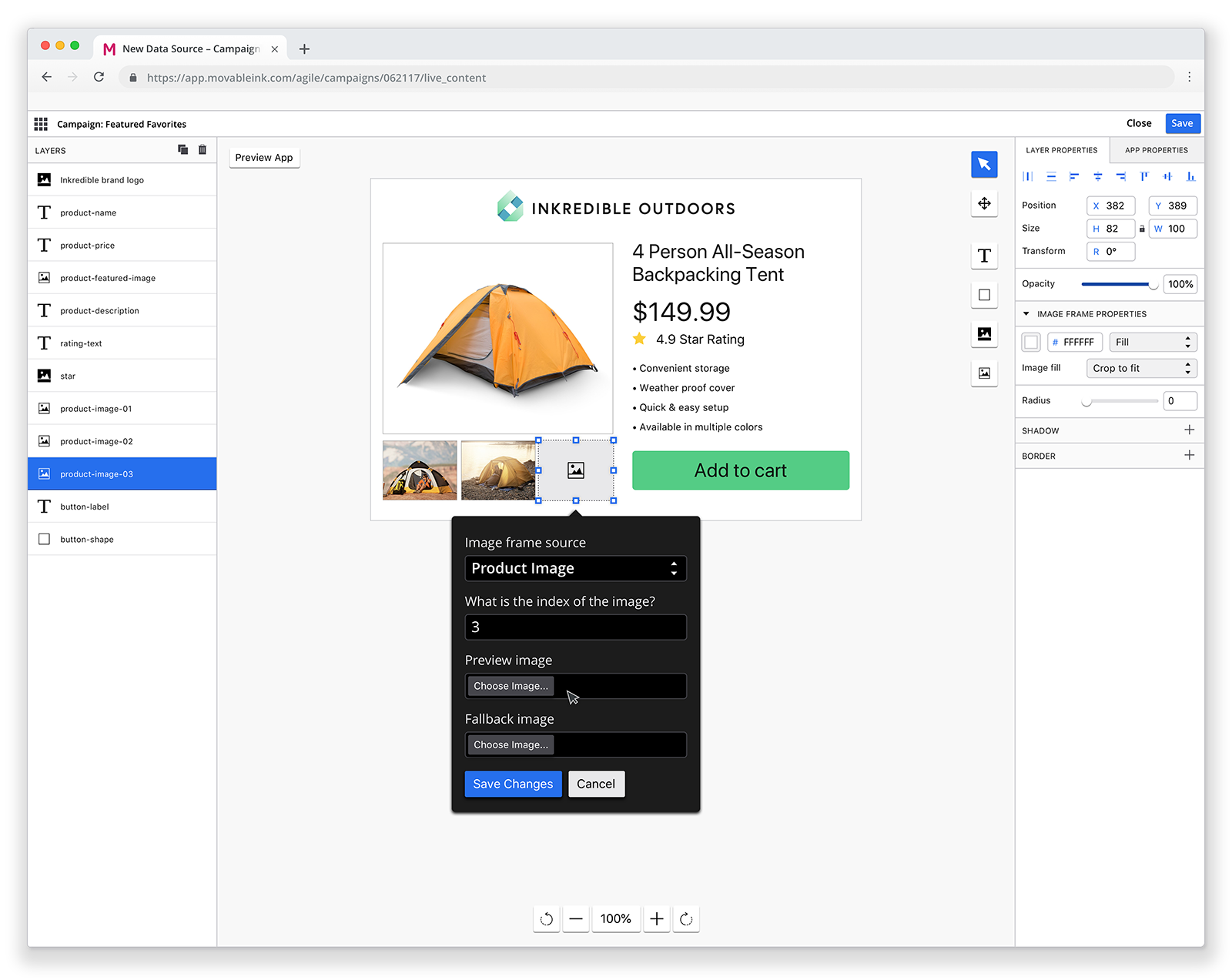Open the apps grid icon
1232x980 pixels.
(41, 124)
